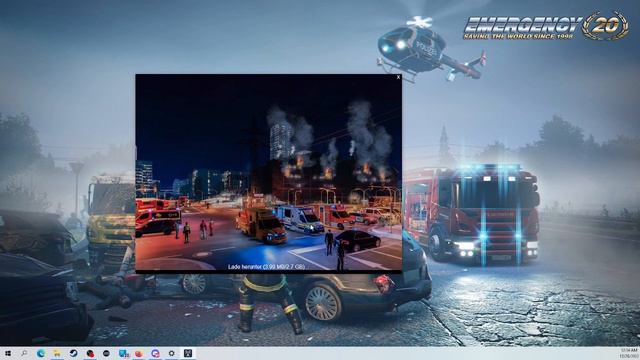640x360 pixels.
Task: Open the dark round taskbar app
Action: 107,353
